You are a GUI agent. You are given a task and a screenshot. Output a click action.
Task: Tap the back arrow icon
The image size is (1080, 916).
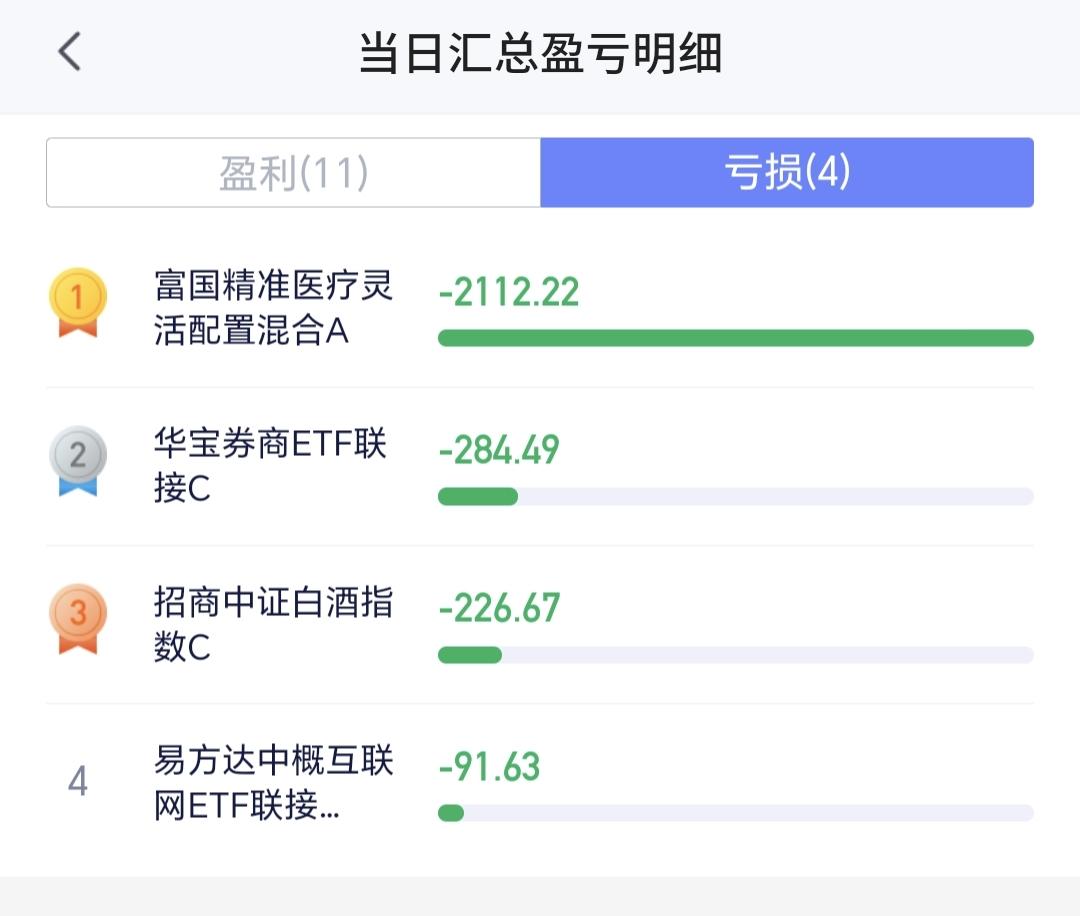[69, 52]
